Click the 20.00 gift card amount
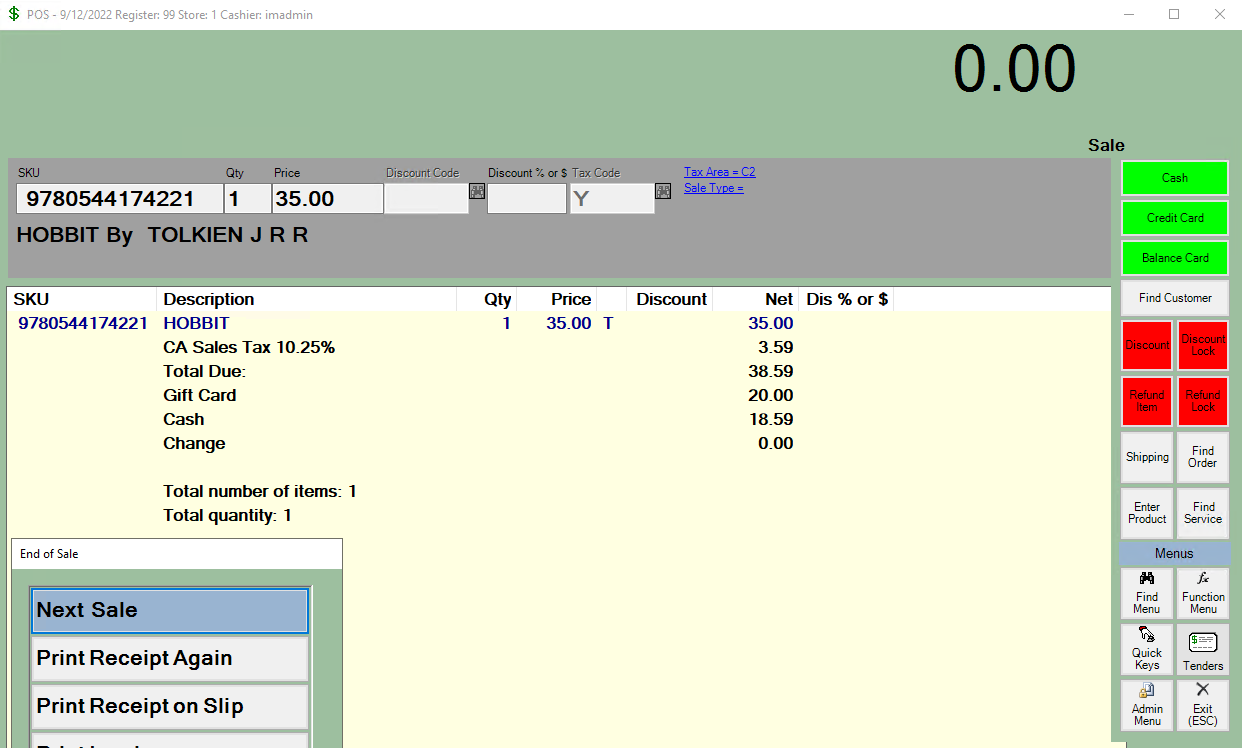The height and width of the screenshot is (748, 1242). coord(770,395)
